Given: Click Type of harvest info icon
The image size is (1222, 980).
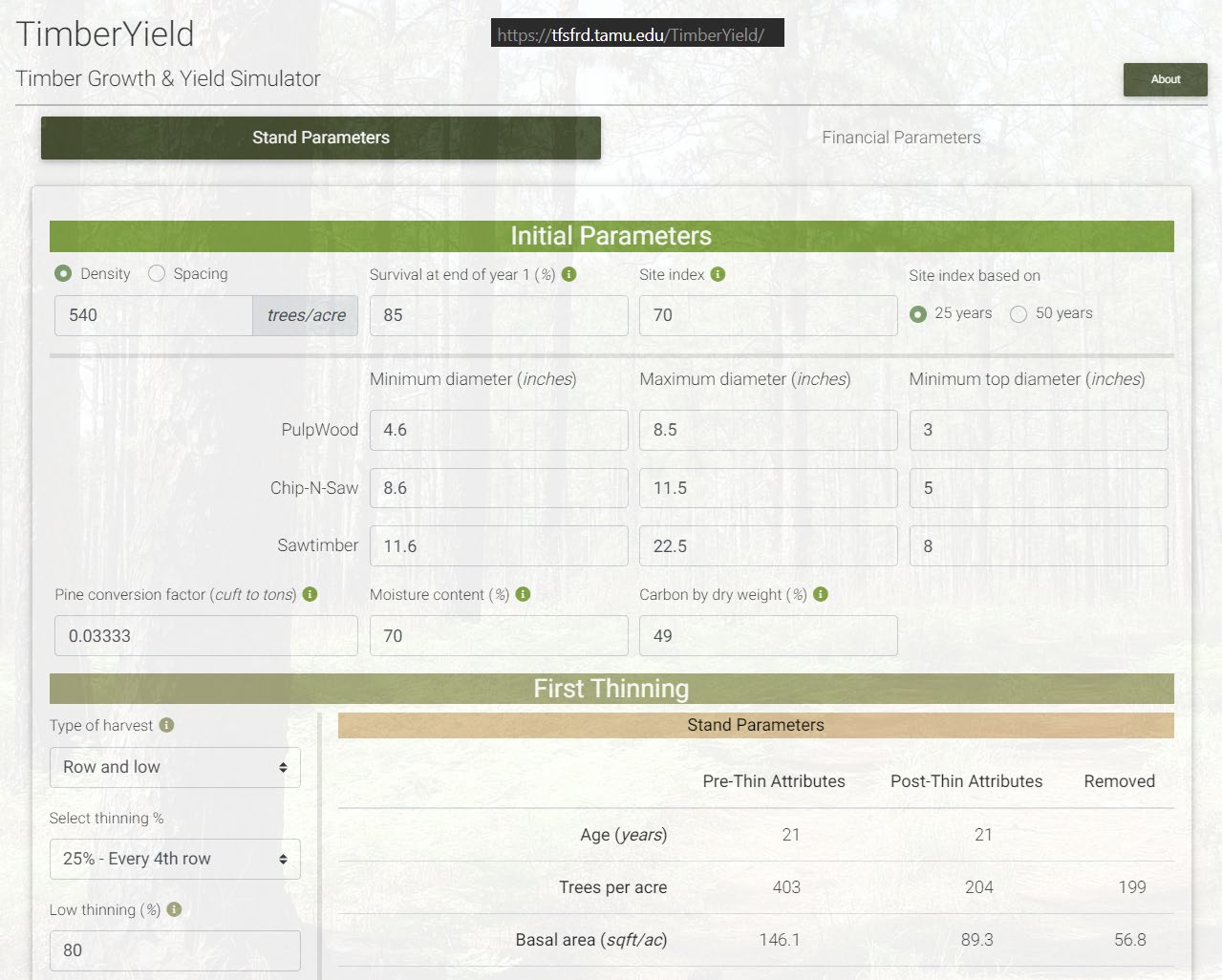Looking at the screenshot, I should pos(166,725).
